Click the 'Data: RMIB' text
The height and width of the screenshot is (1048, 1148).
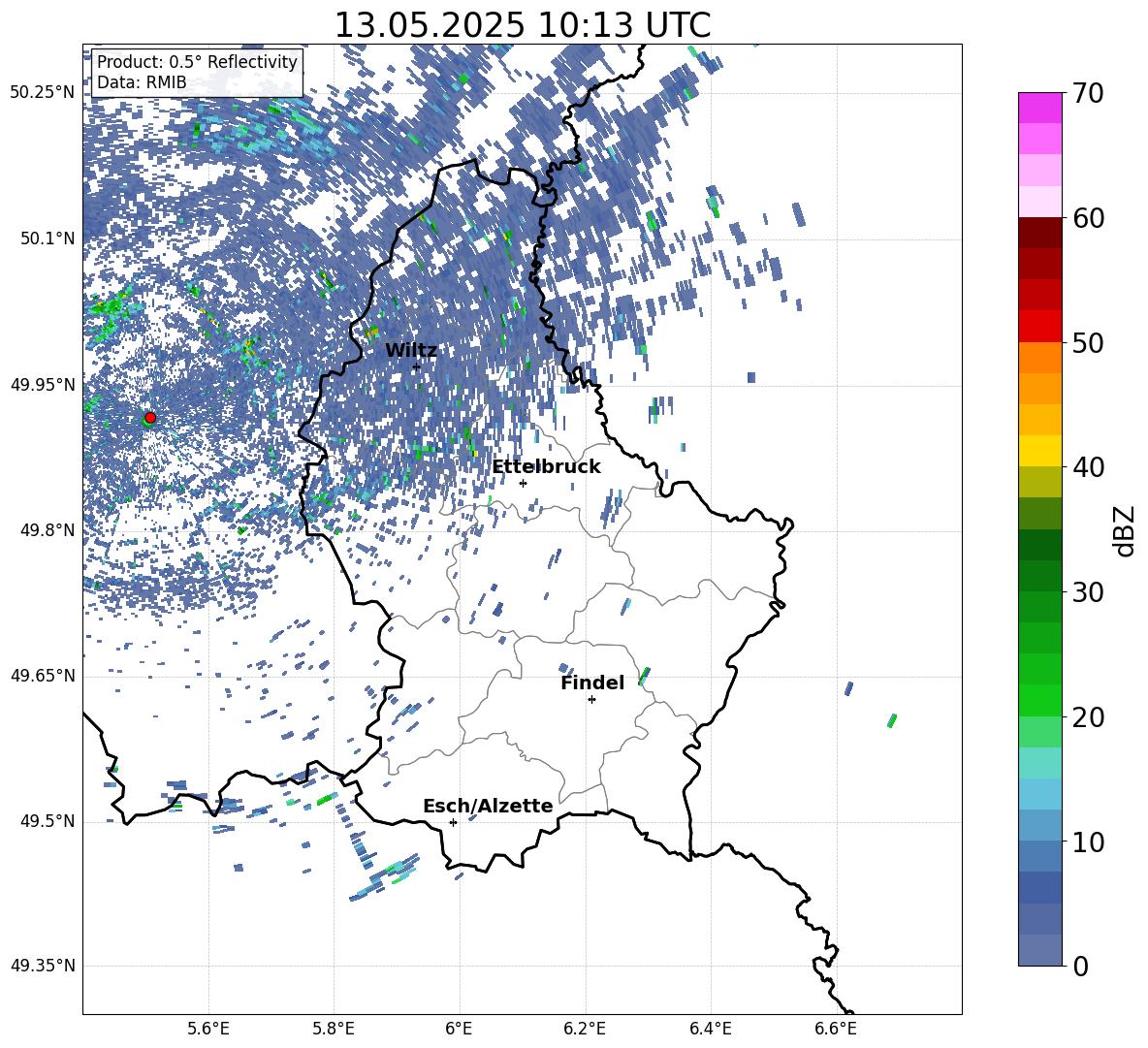142,82
